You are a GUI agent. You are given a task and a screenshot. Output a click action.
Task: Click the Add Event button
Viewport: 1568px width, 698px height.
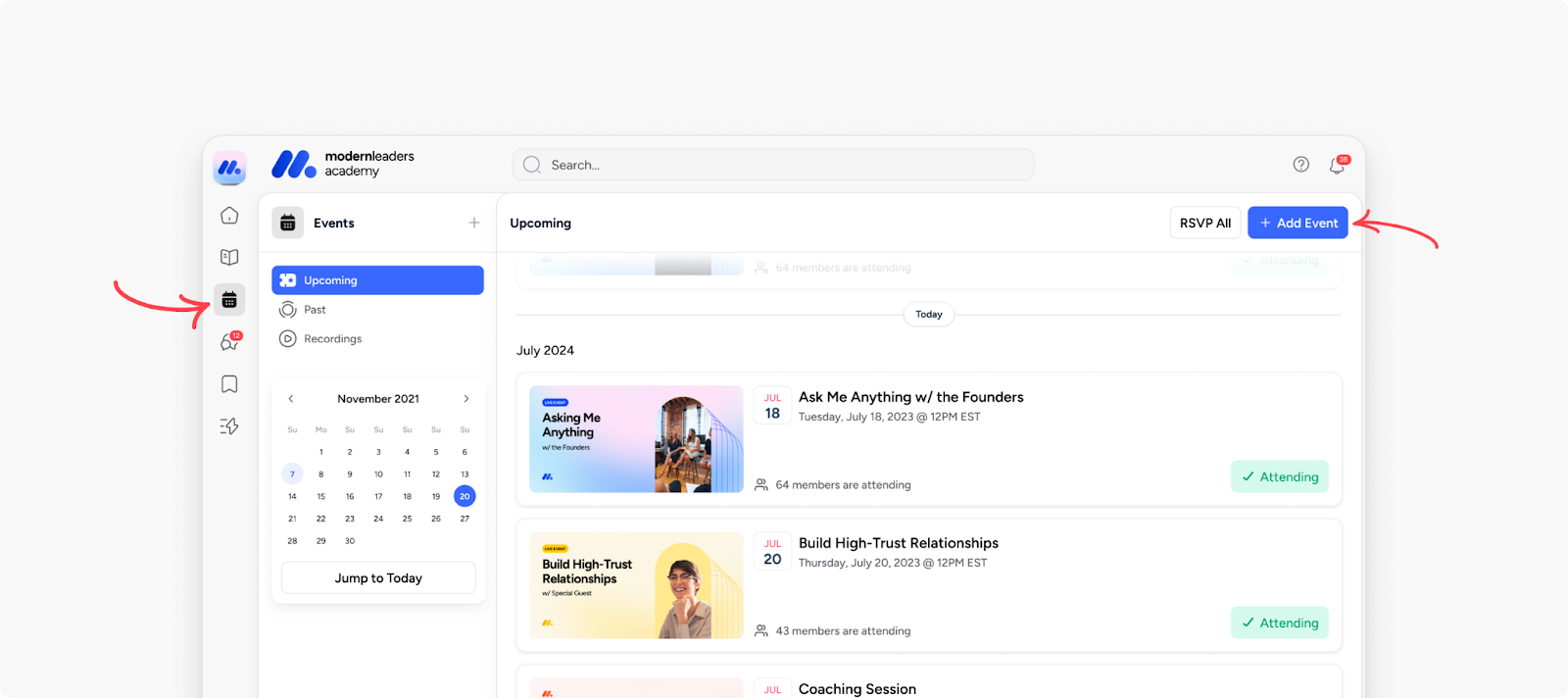point(1298,223)
